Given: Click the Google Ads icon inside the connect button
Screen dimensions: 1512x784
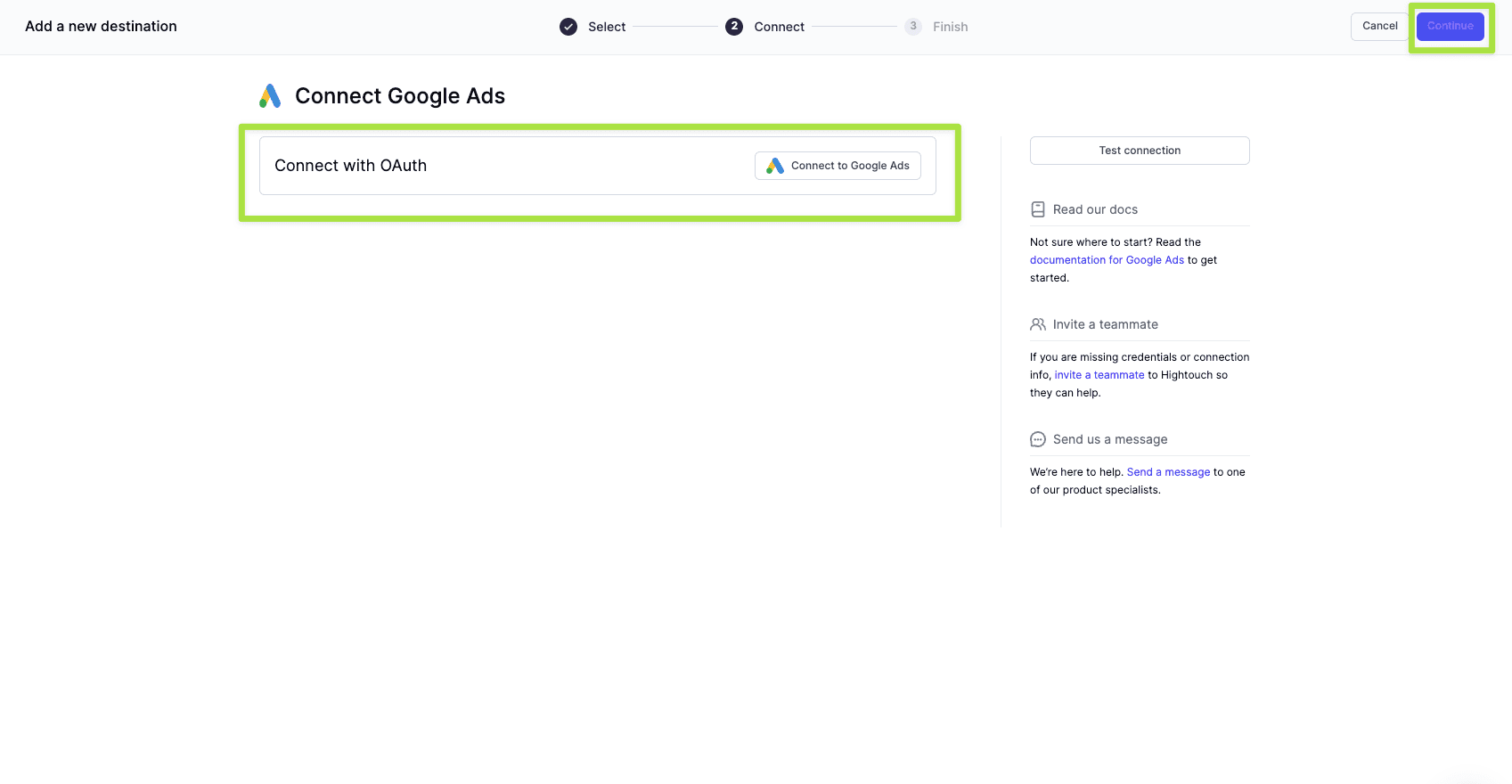Looking at the screenshot, I should click(x=775, y=166).
